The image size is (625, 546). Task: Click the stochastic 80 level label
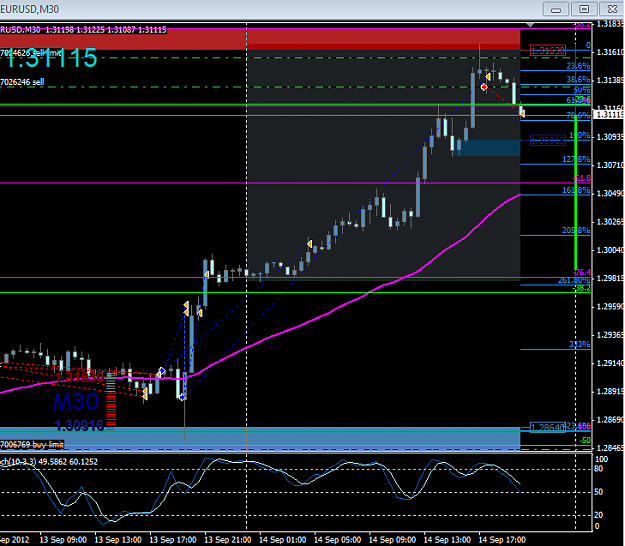pyautogui.click(x=598, y=469)
